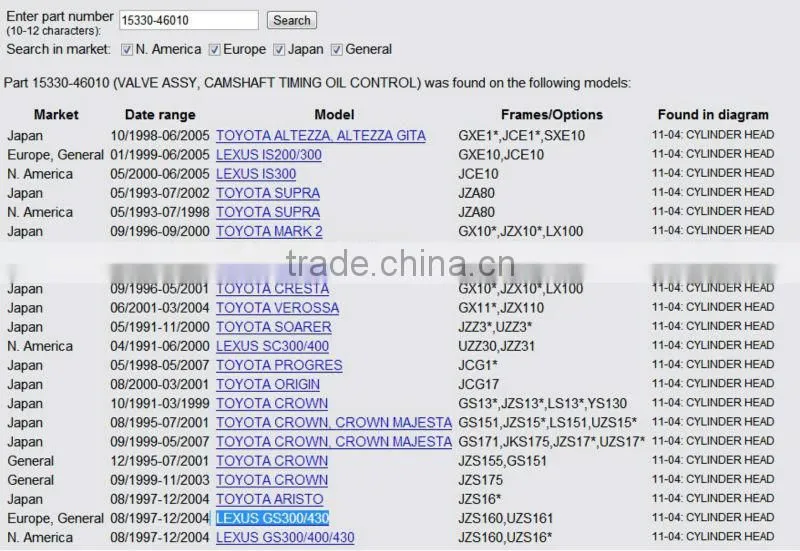Click the Search button
Image resolution: width=800 pixels, height=551 pixels.
pos(292,20)
